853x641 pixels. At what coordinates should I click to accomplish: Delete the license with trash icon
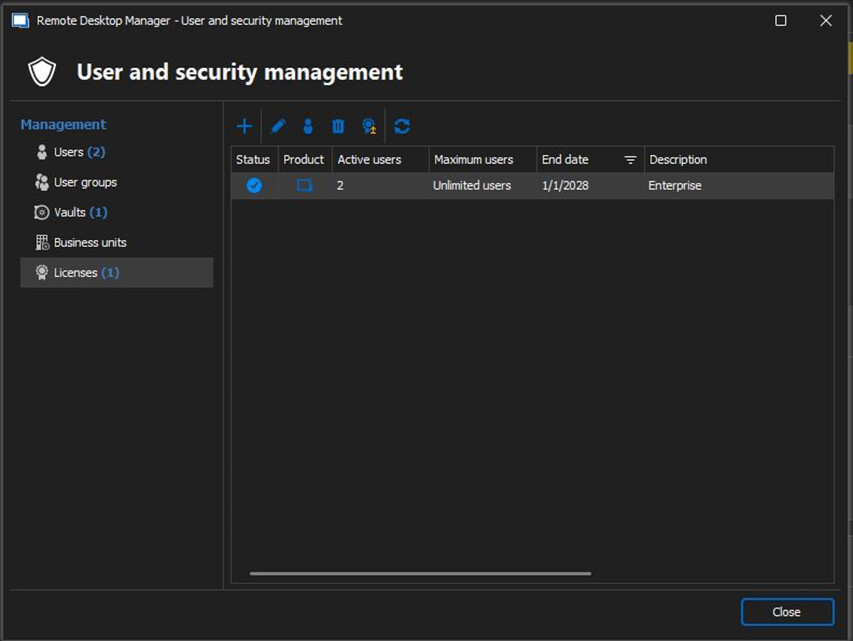tap(338, 126)
